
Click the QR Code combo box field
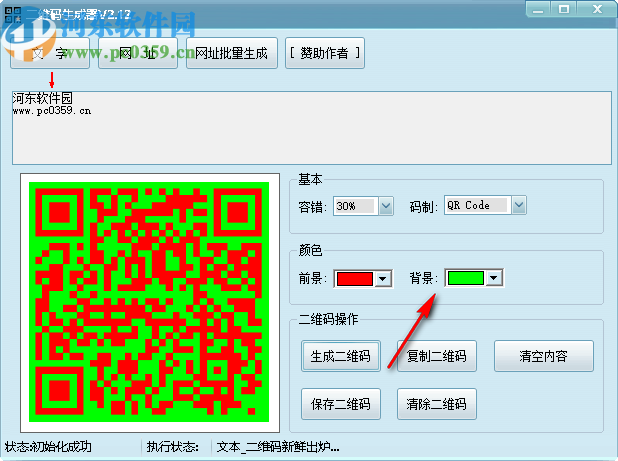coord(478,205)
